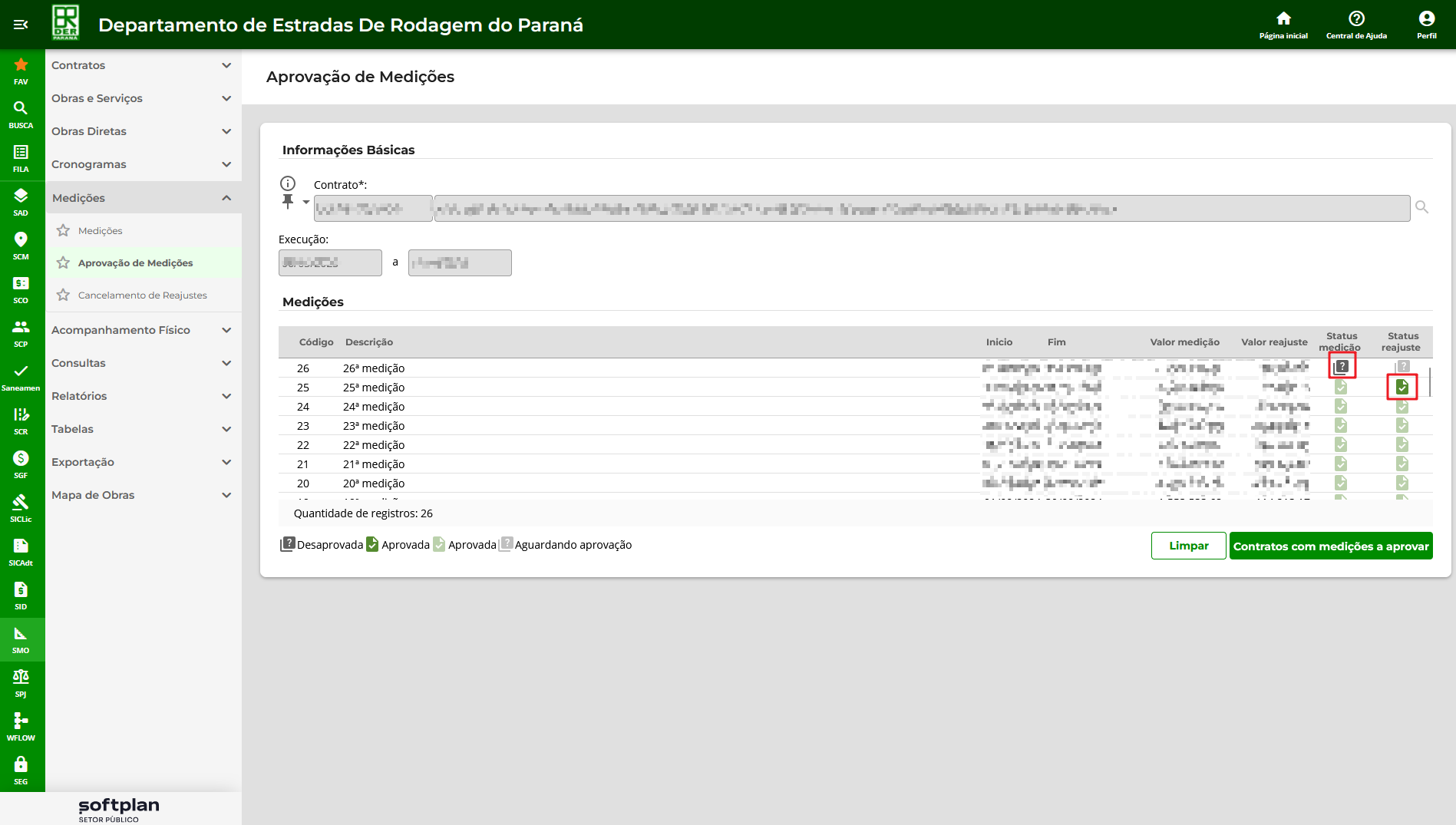
Task: Click the Limpar button
Action: 1188,546
